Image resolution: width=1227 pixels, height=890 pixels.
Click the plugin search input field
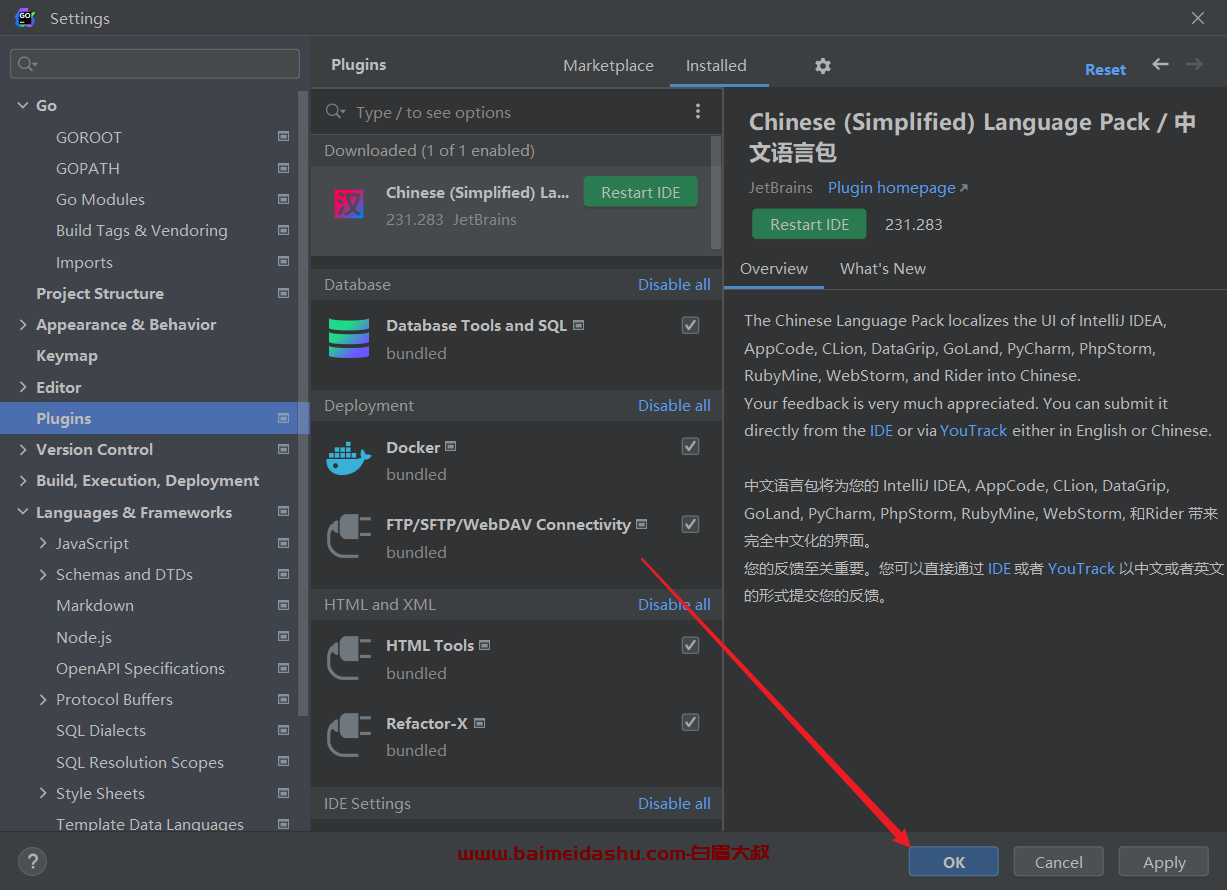pyautogui.click(x=516, y=112)
